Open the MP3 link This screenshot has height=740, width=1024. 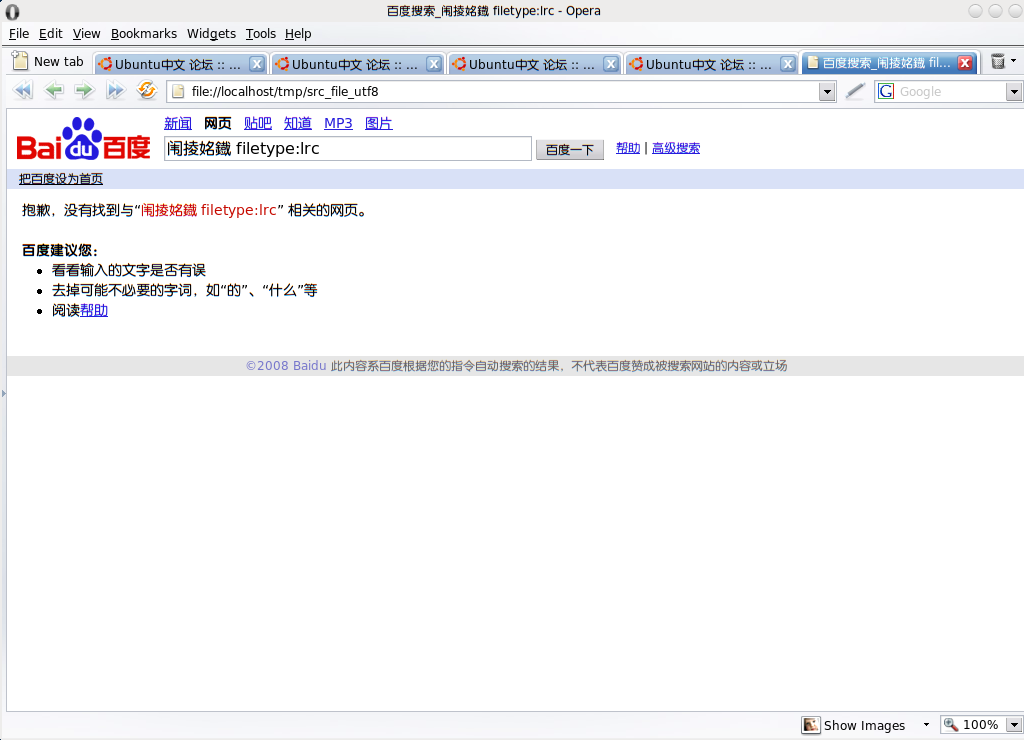click(x=338, y=123)
